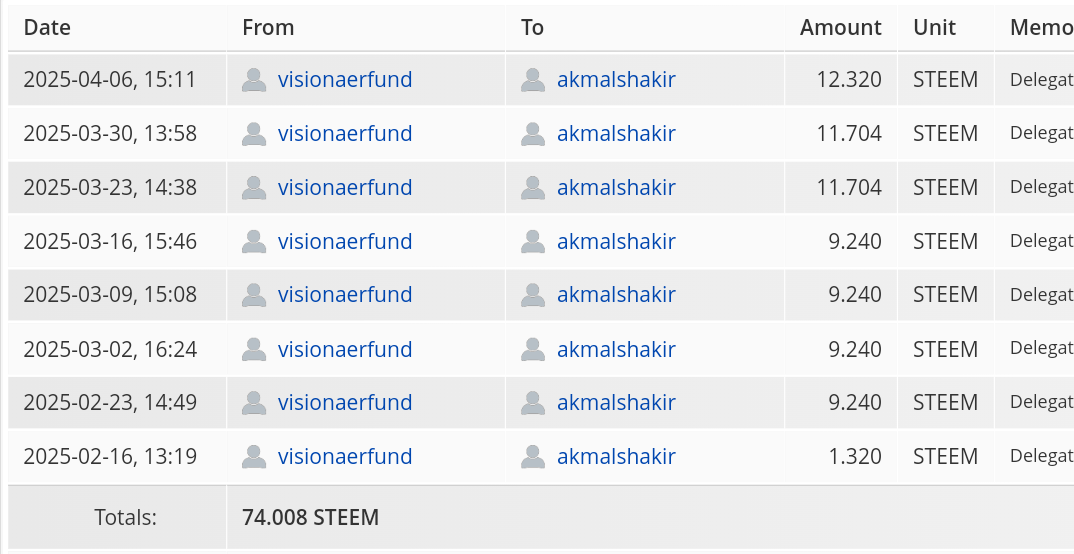Click visionaerfund avatar icon in 2025-03-16 row
Image resolution: width=1074 pixels, height=554 pixels.
pos(254,242)
